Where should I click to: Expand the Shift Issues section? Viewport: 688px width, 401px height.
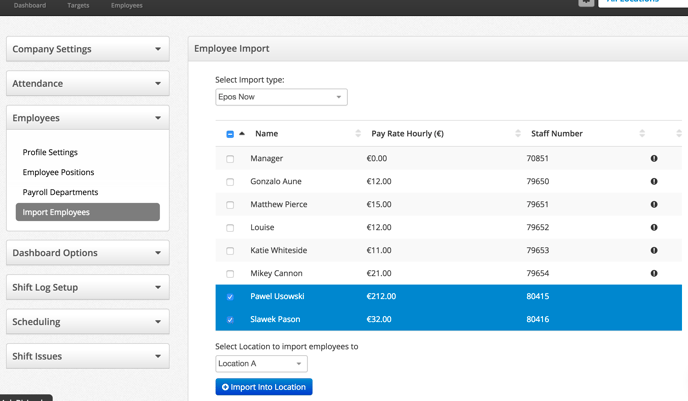point(88,356)
